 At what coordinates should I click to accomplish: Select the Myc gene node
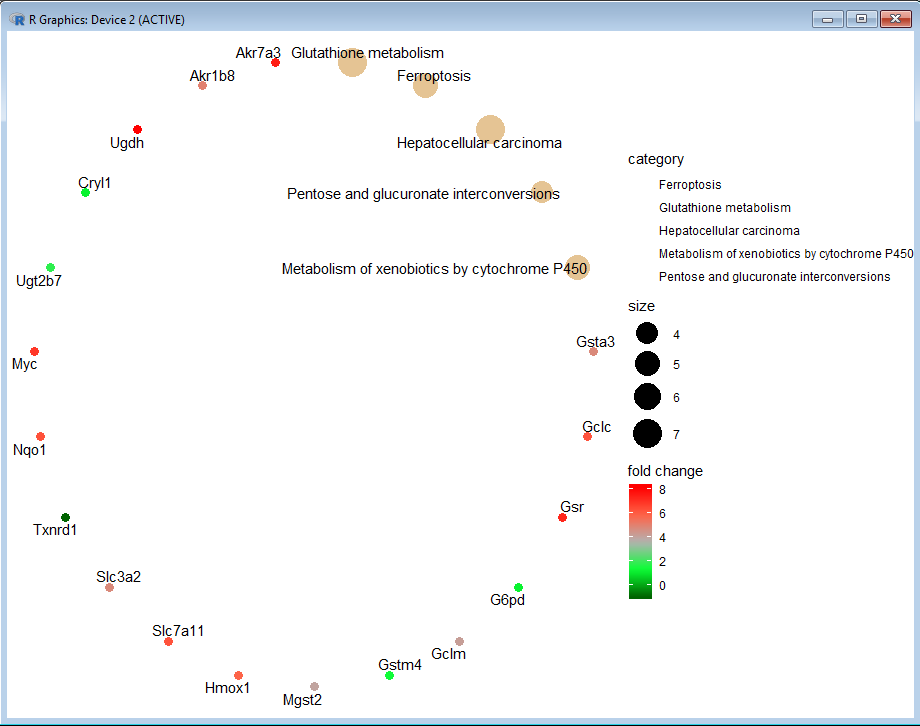pos(34,351)
